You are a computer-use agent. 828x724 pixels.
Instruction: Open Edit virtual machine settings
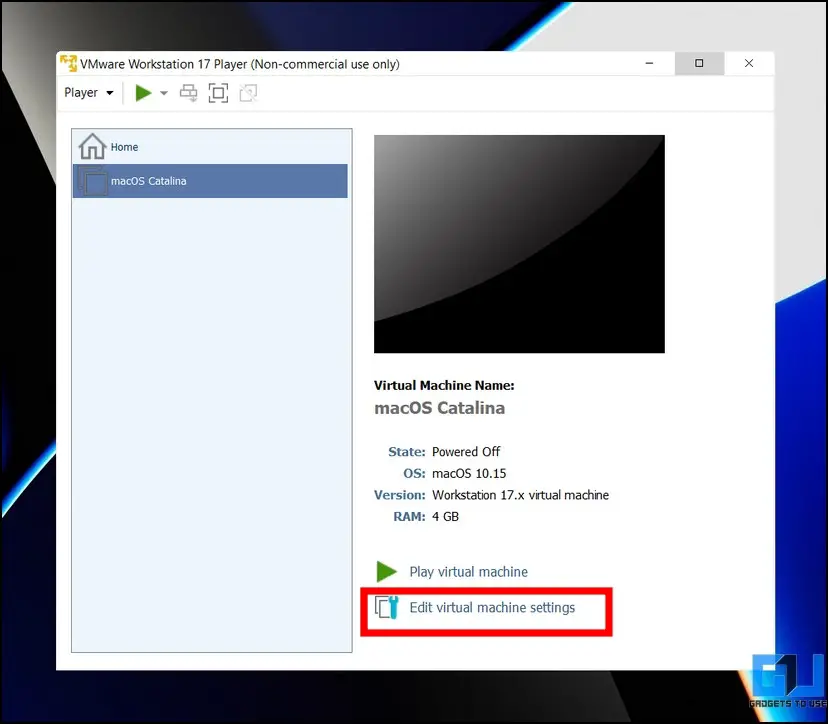tap(492, 608)
